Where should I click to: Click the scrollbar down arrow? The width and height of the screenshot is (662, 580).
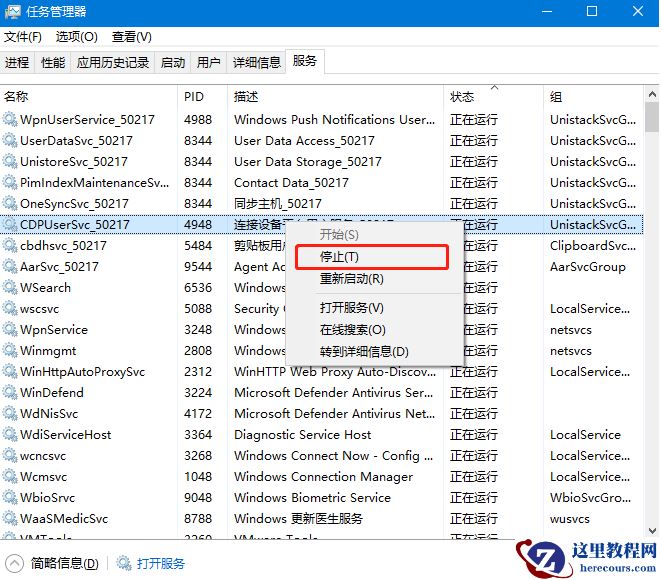pos(653,531)
